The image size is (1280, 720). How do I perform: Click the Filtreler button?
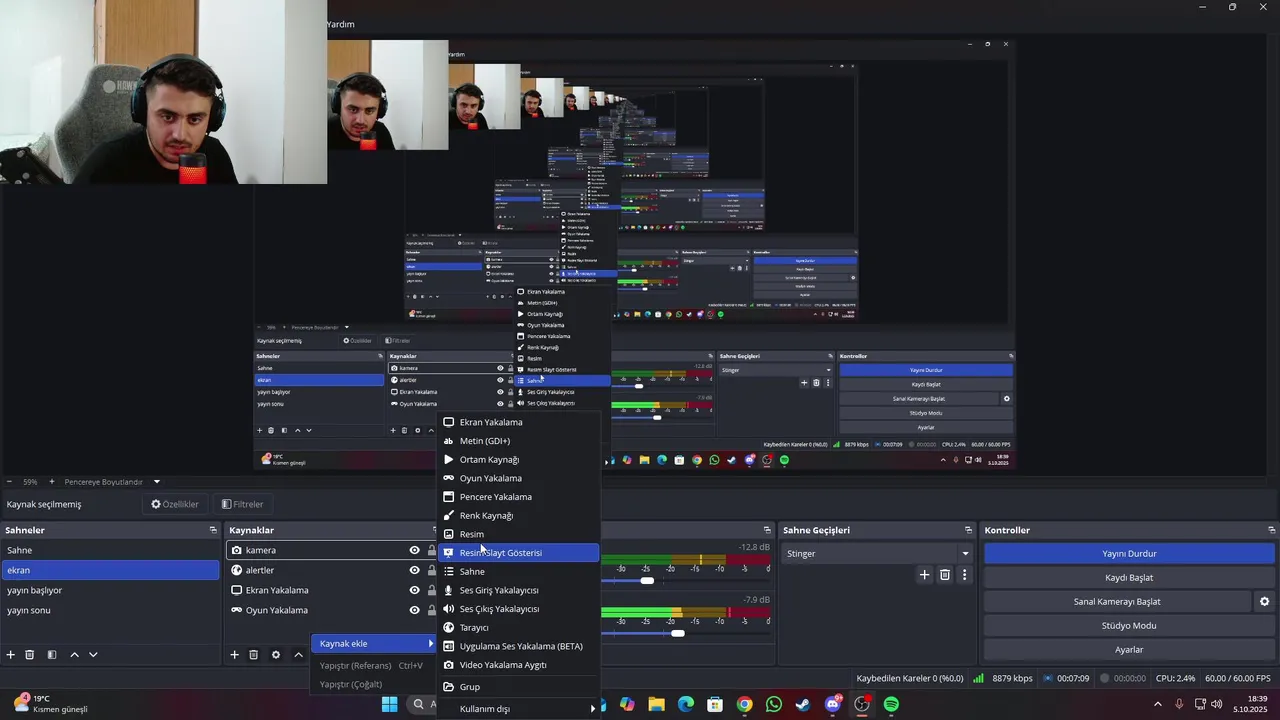pyautogui.click(x=243, y=504)
